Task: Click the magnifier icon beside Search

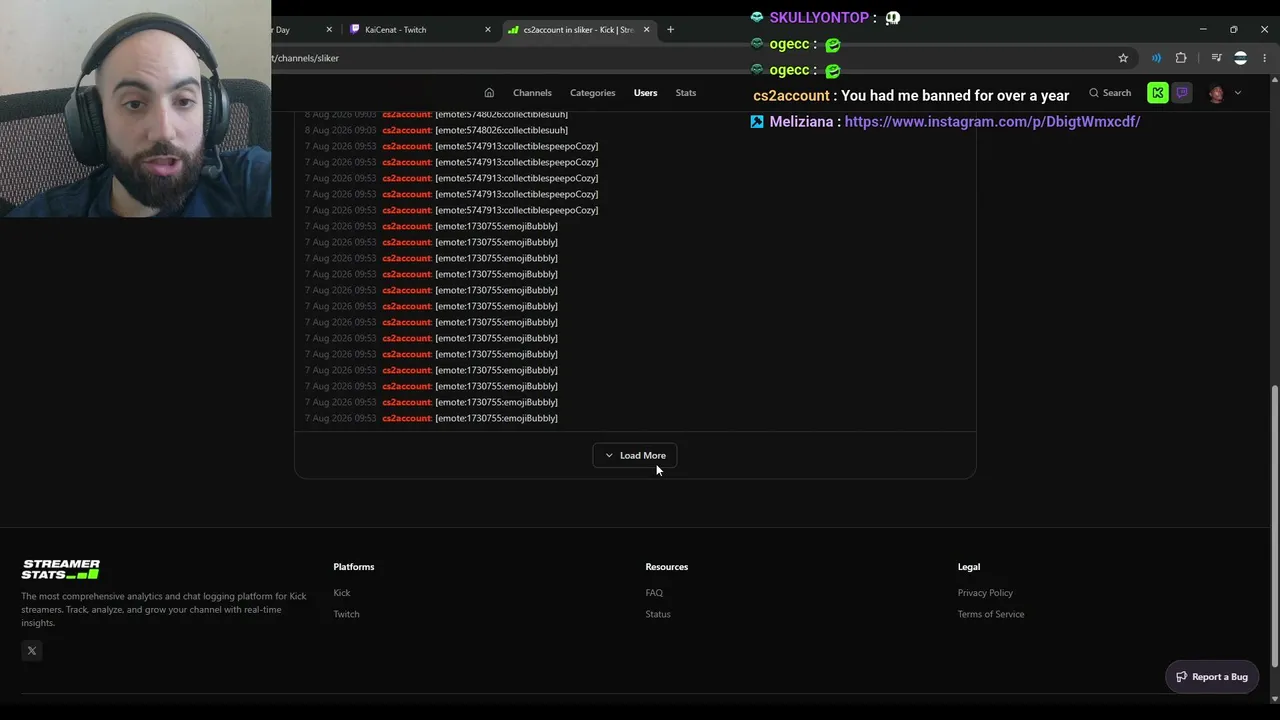Action: (x=1094, y=93)
